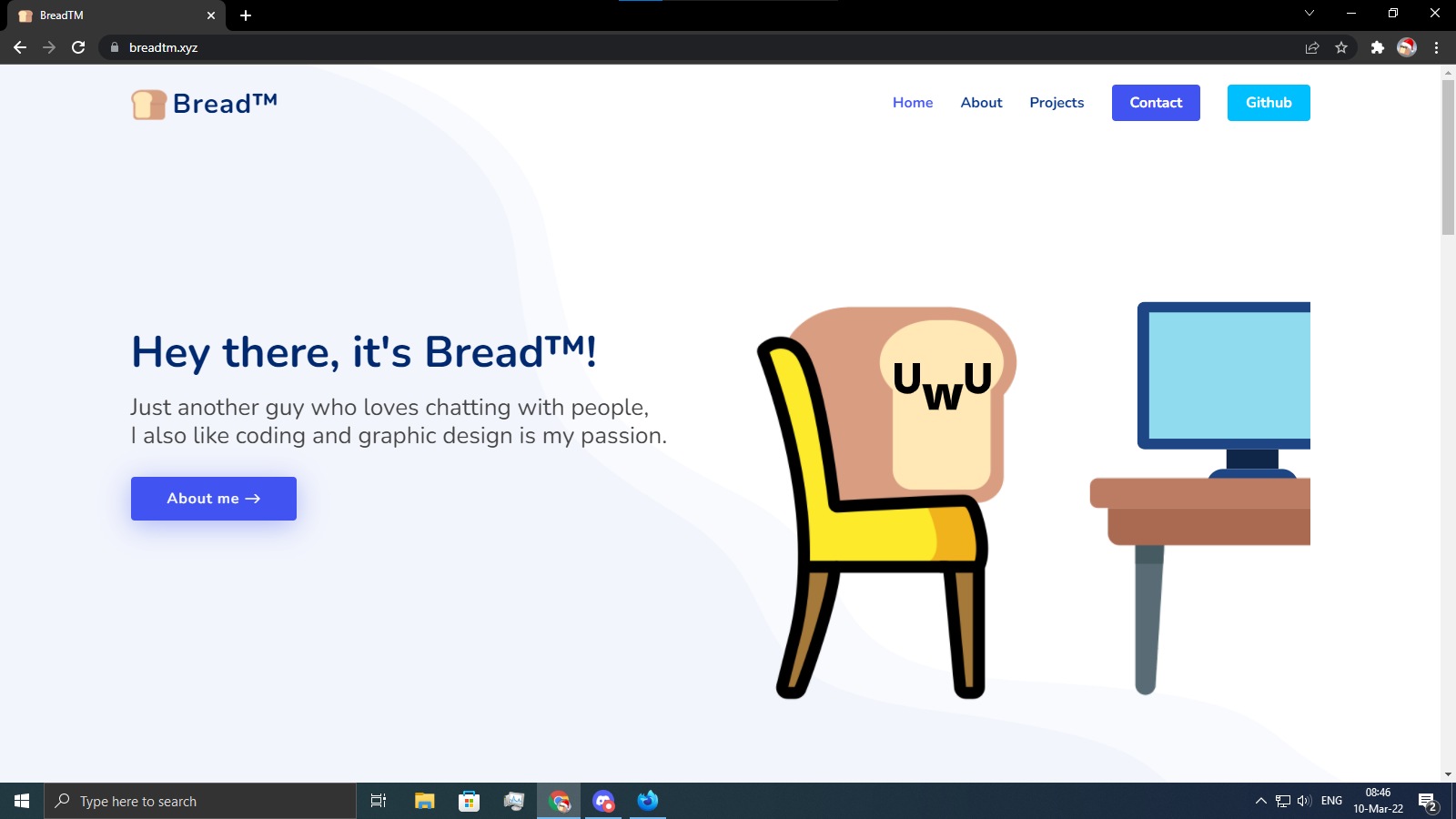This screenshot has width=1456, height=819.
Task: Click the Bread™ toast logo icon
Action: [148, 105]
